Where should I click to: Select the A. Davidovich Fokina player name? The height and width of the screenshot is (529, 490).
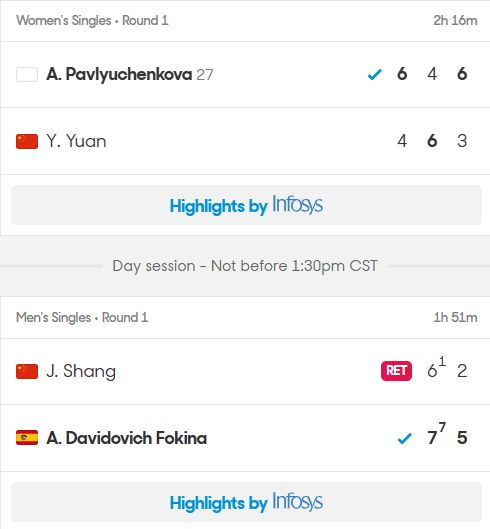(x=127, y=438)
